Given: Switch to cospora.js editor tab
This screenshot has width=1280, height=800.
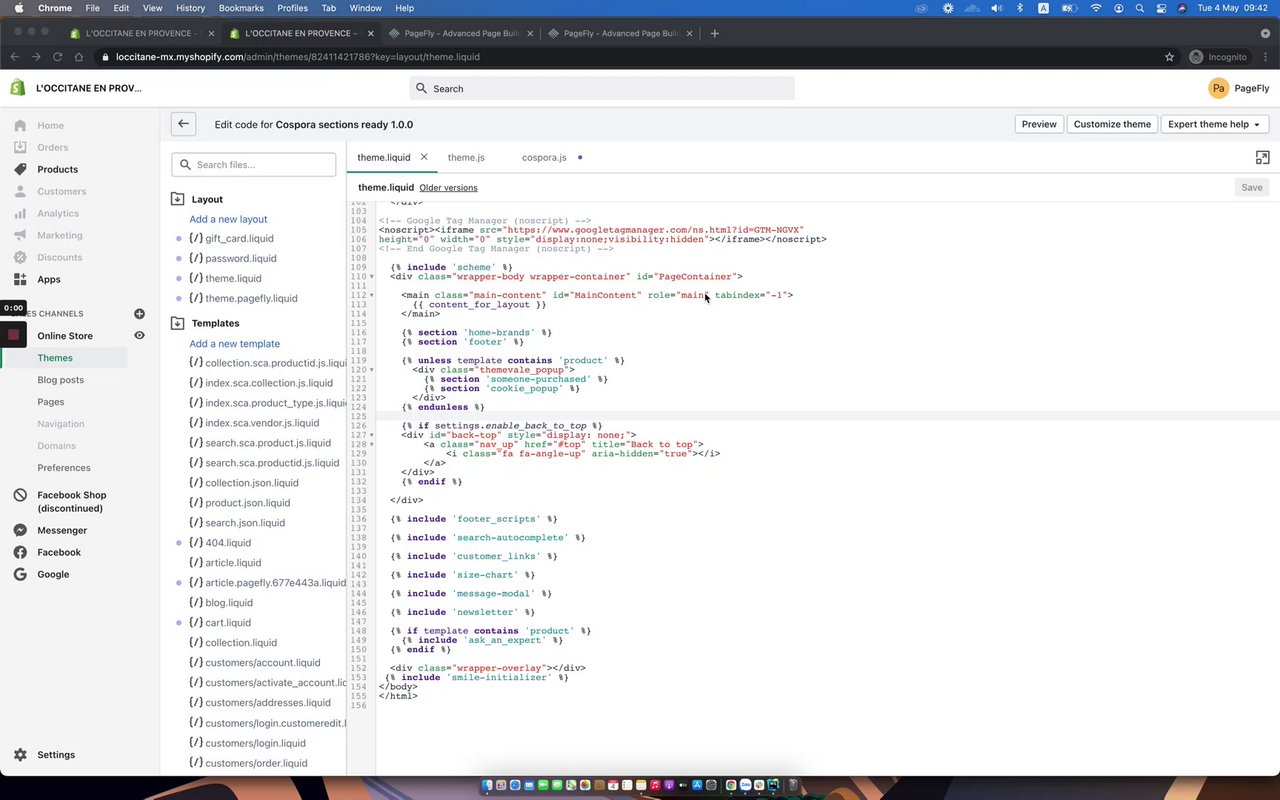Looking at the screenshot, I should pos(544,157).
